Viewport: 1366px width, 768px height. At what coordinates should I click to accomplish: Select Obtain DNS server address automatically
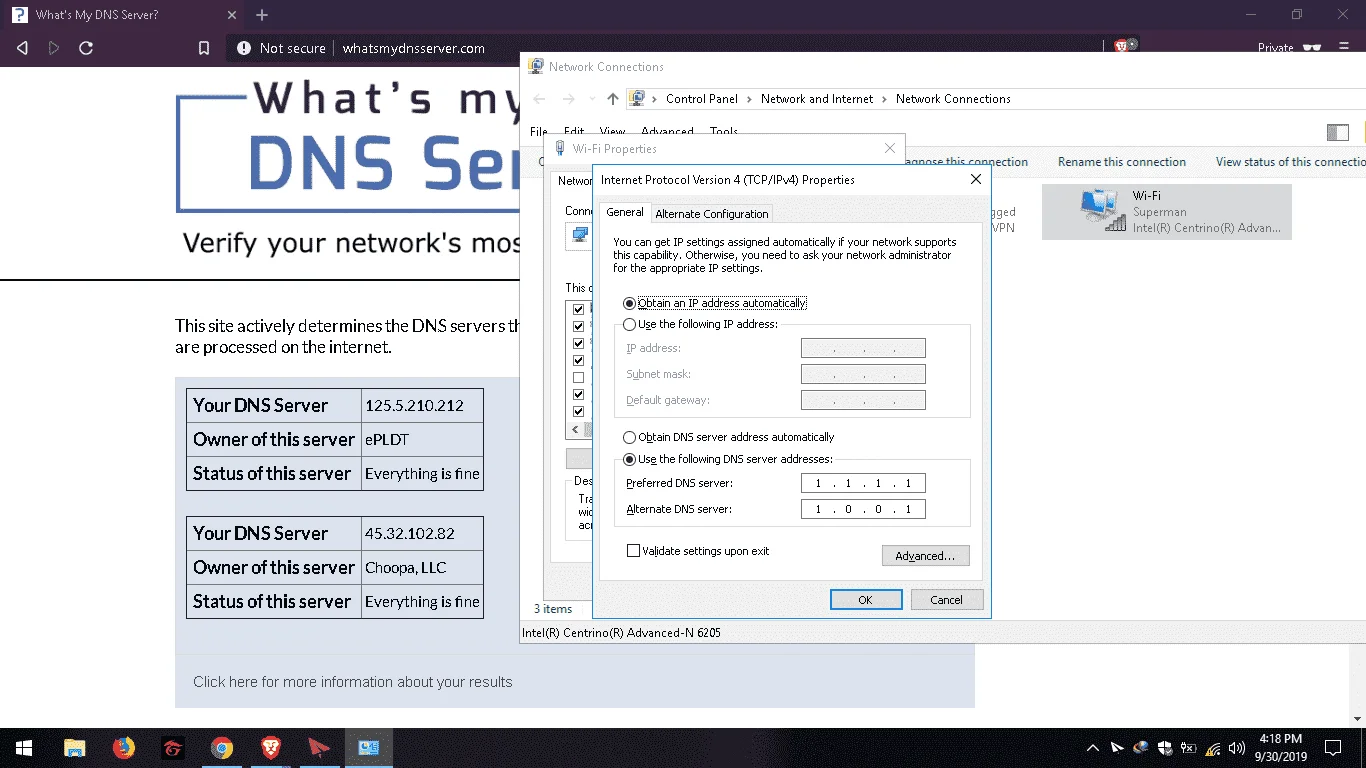(728, 437)
